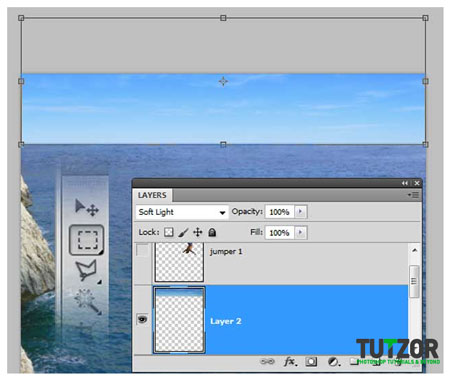Image resolution: width=450 pixels, height=380 pixels.
Task: Open the Soft Light blend mode dropdown
Action: coord(182,212)
